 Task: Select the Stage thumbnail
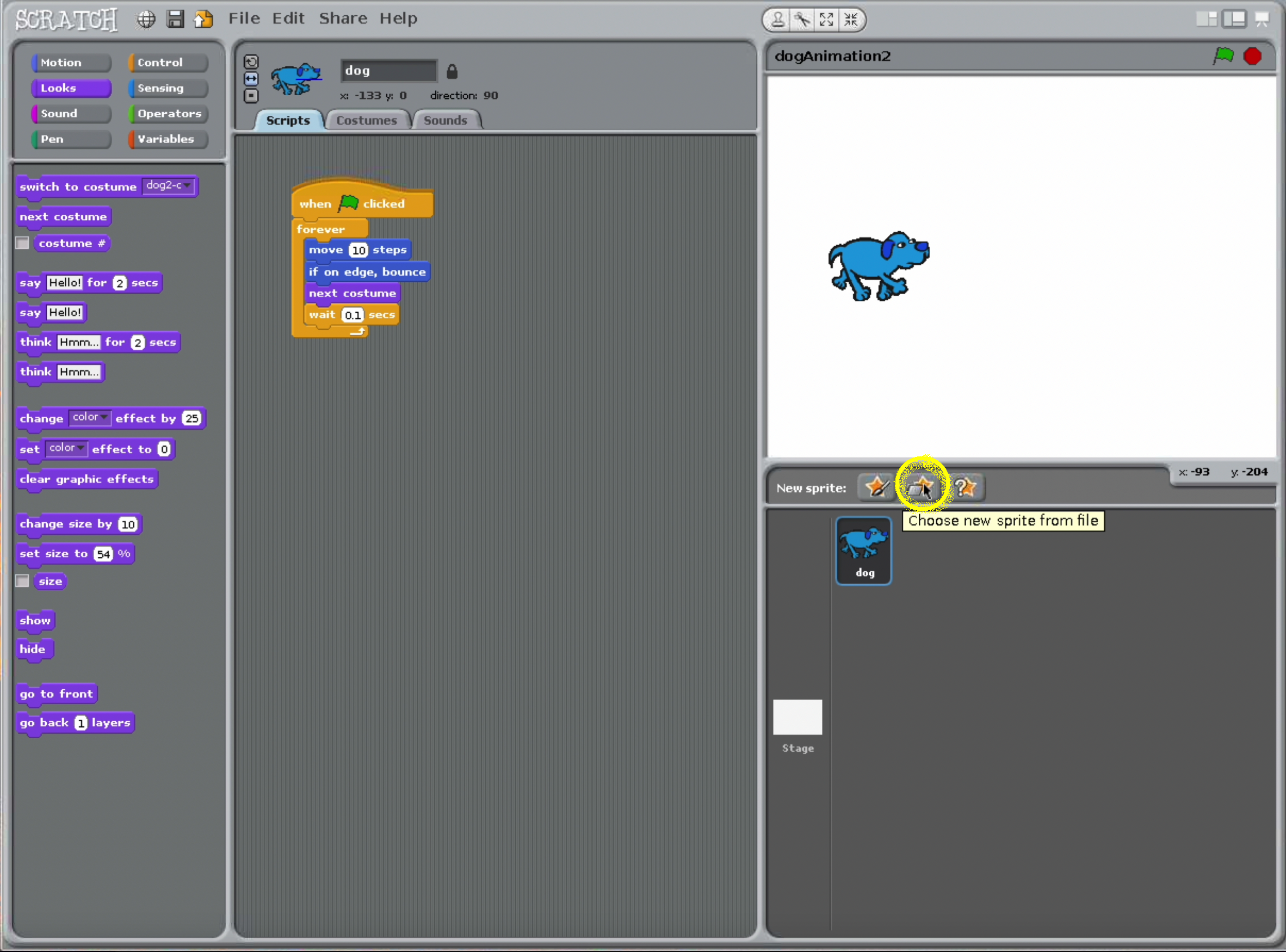(x=797, y=718)
